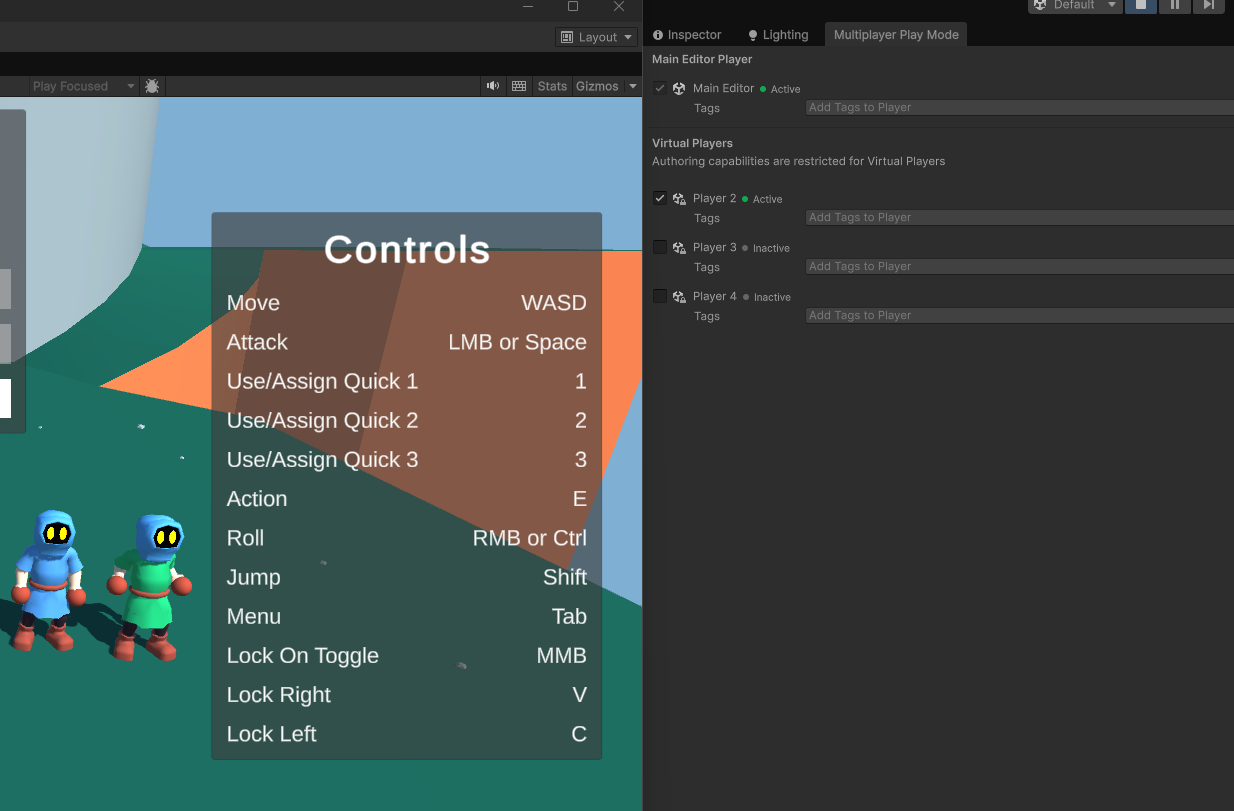Image resolution: width=1234 pixels, height=811 pixels.
Task: Click the blue-robed character in the game
Action: pos(48,580)
